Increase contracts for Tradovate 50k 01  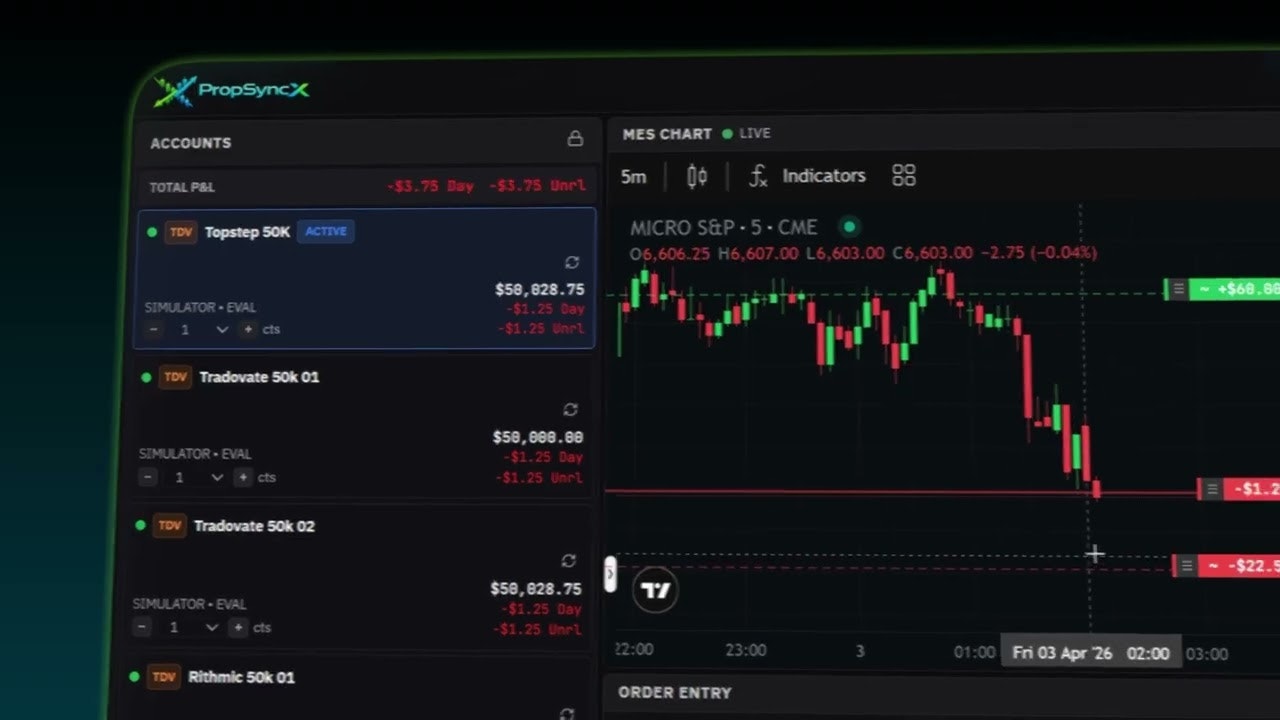coord(243,478)
